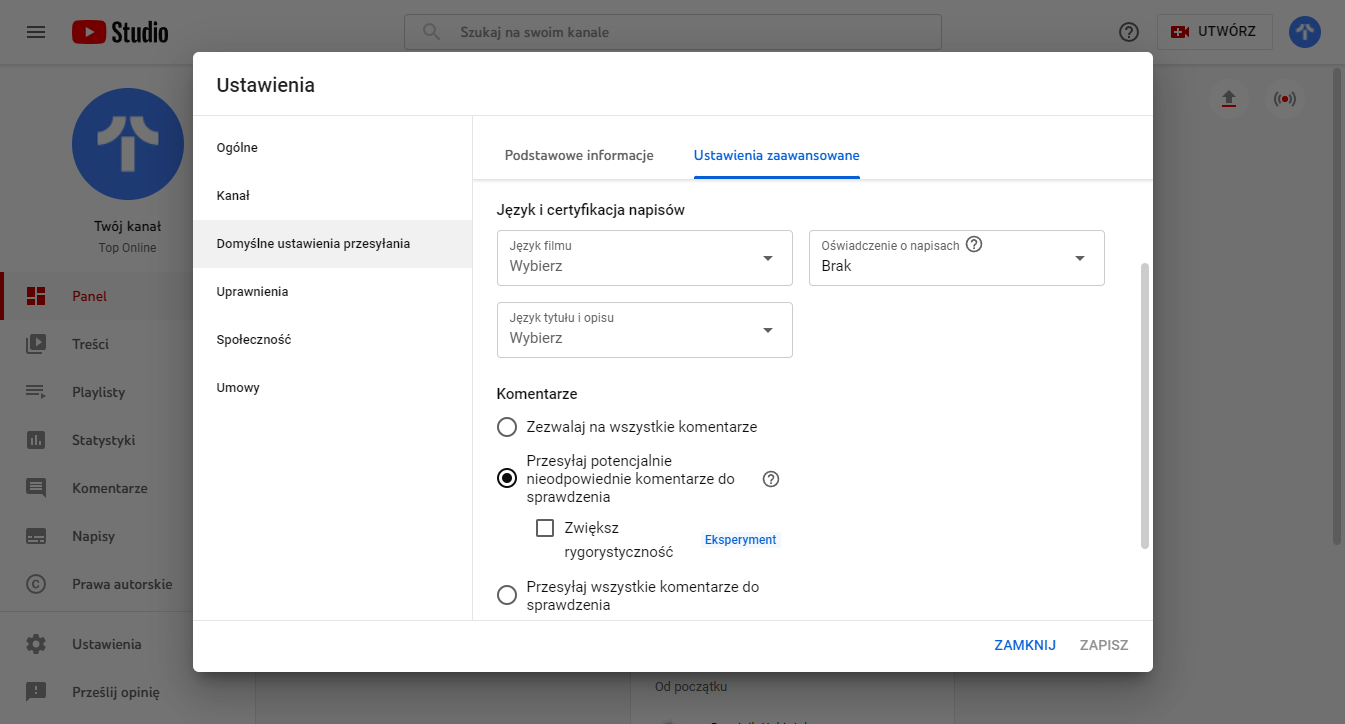The height and width of the screenshot is (724, 1345).
Task: Click the Język i certyfikacja napisów heading
Action: click(x=591, y=210)
